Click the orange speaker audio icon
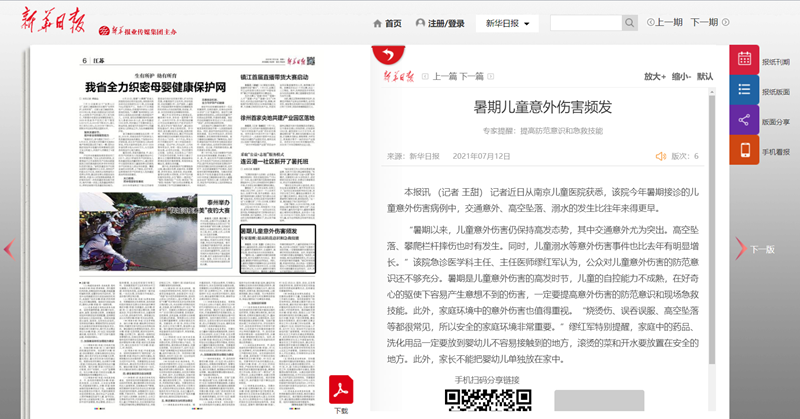 [661, 156]
